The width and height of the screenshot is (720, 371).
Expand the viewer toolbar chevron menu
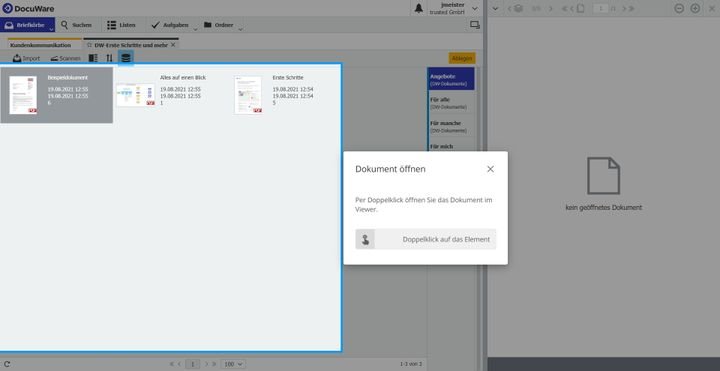495,8
